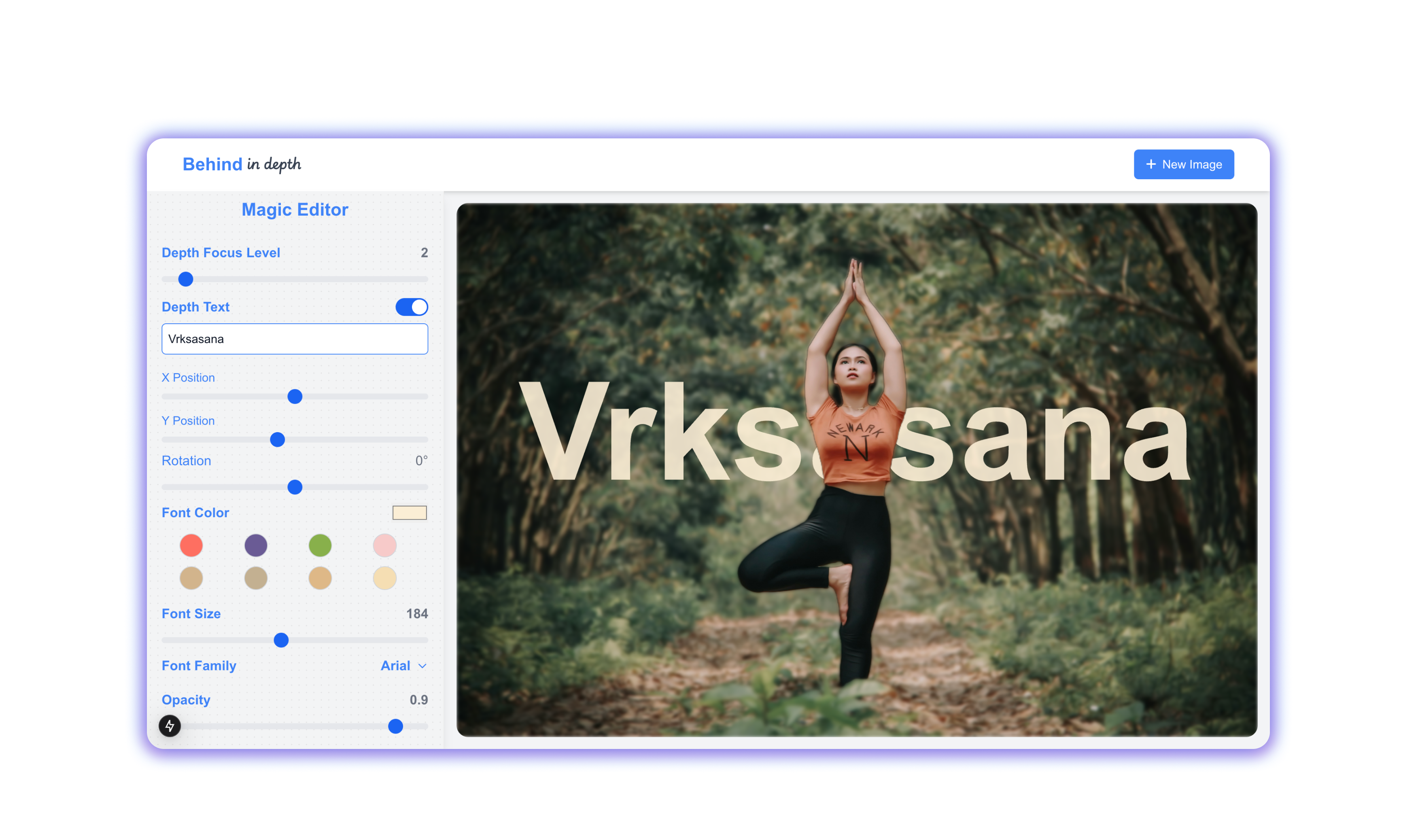
Task: Pick the green font color swatch
Action: [x=321, y=546]
